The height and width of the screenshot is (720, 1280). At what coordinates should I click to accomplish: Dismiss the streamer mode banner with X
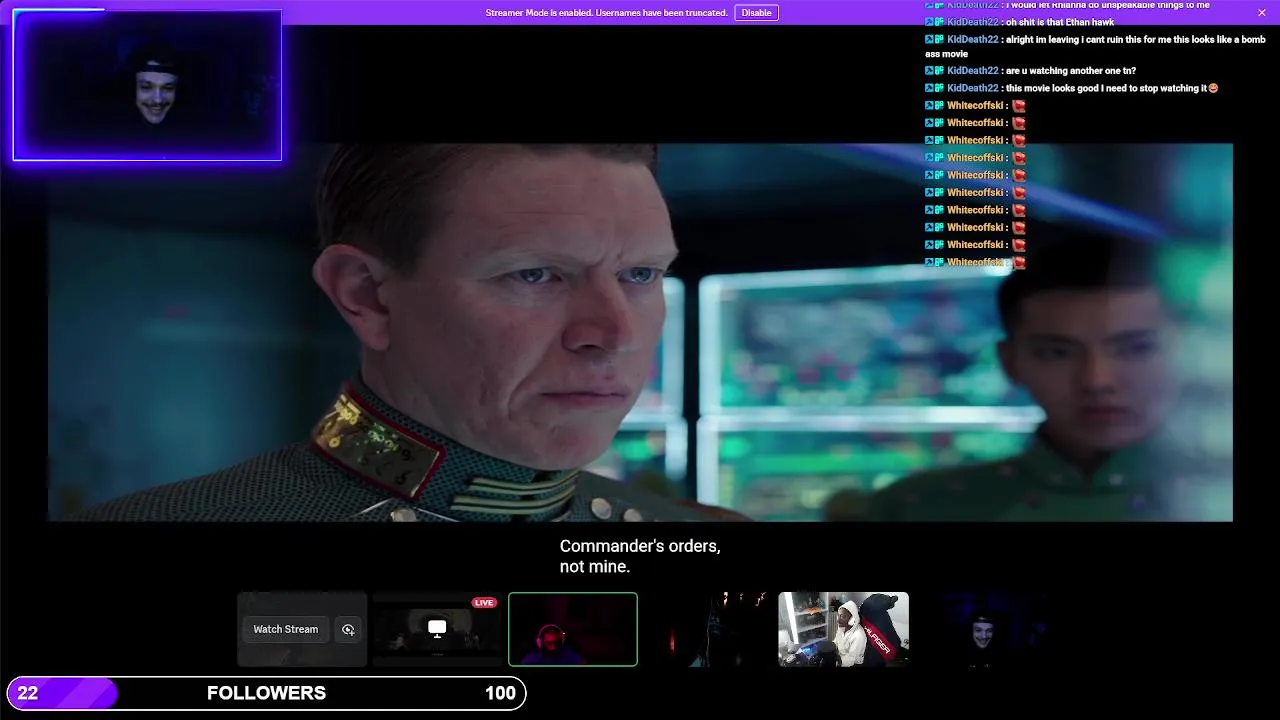(1262, 12)
